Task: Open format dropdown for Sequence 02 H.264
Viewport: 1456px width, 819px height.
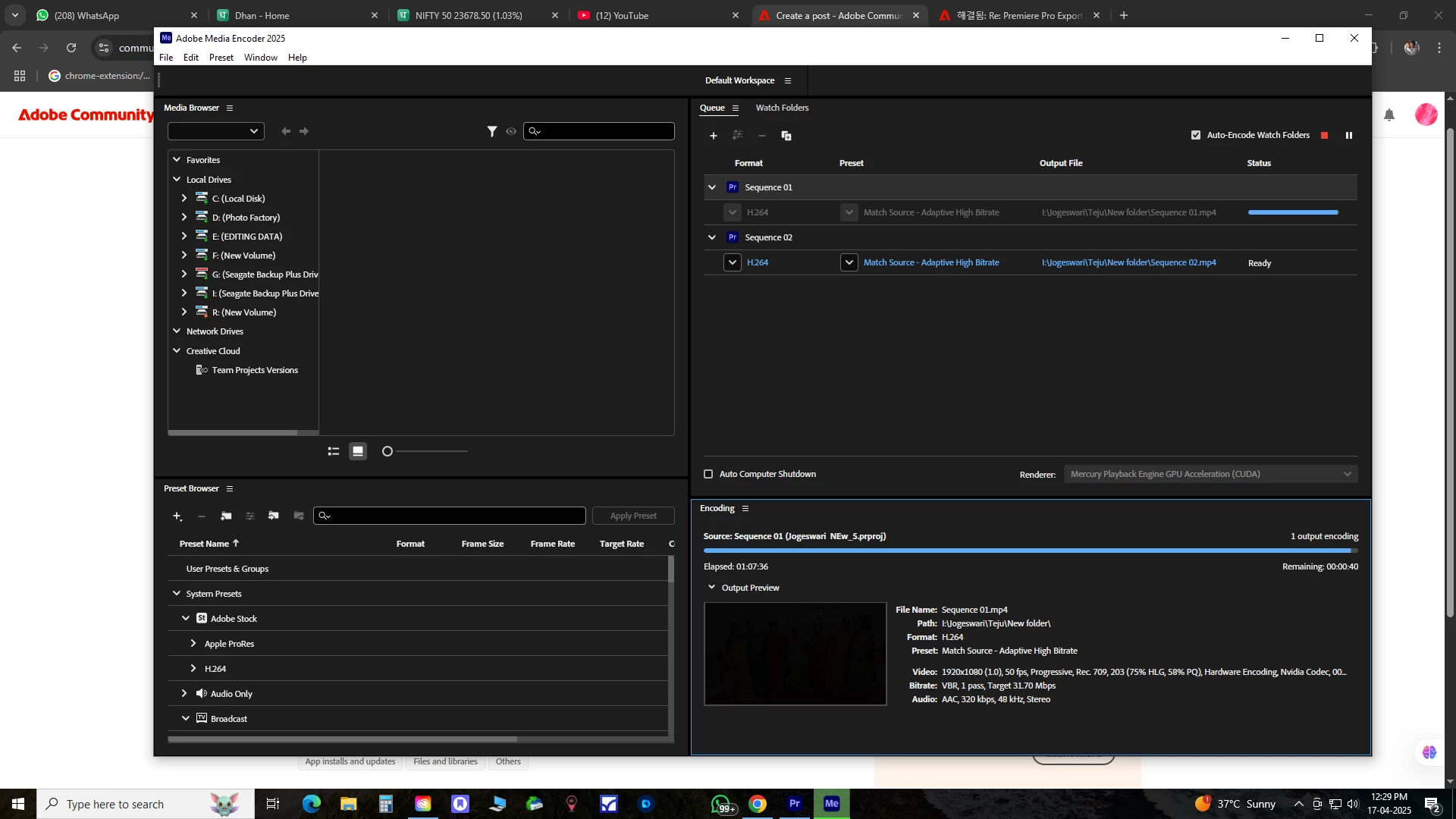Action: pos(732,262)
